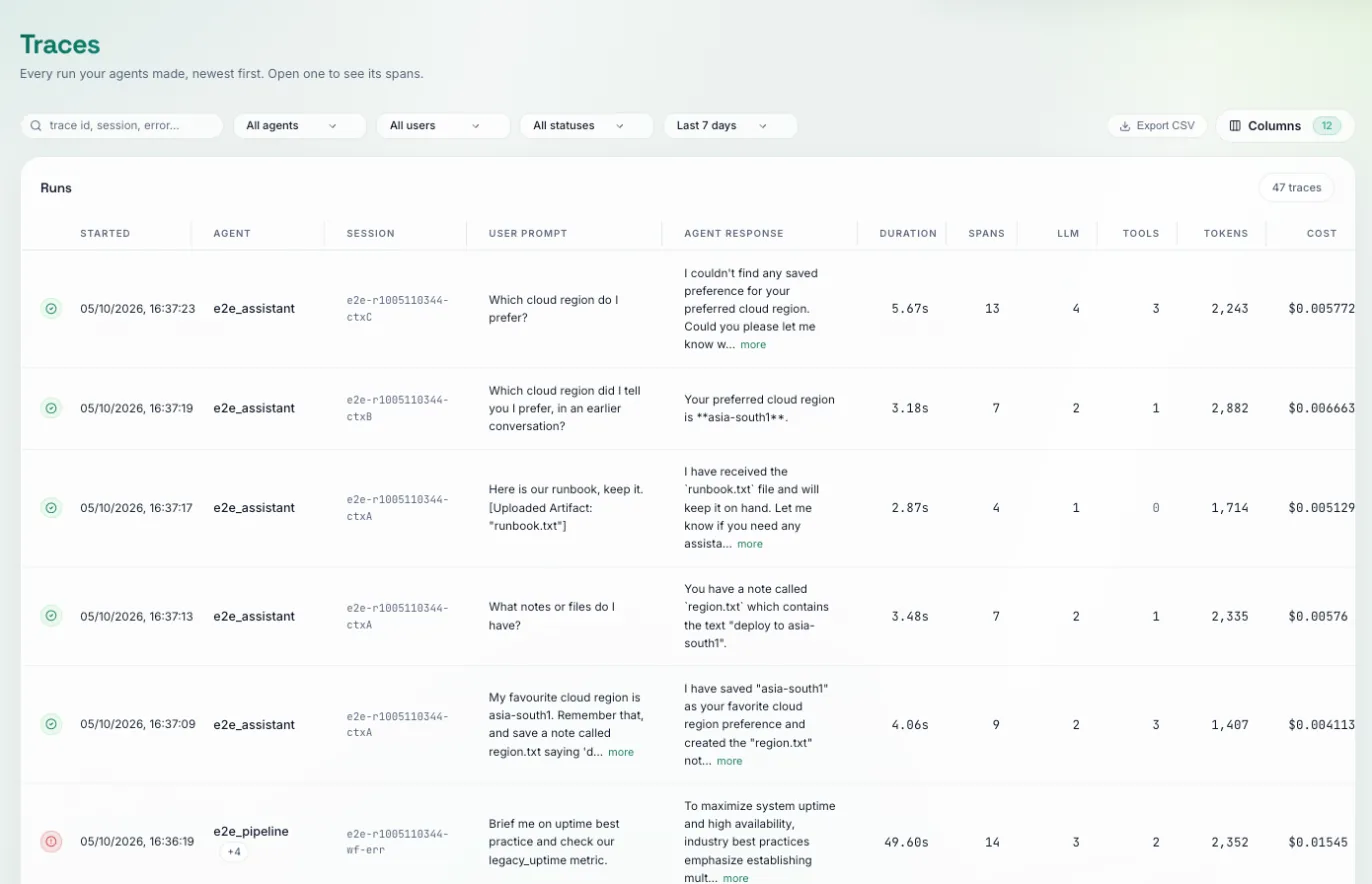Click the columns grid icon
Image resolution: width=1372 pixels, height=884 pixels.
[x=1235, y=126]
